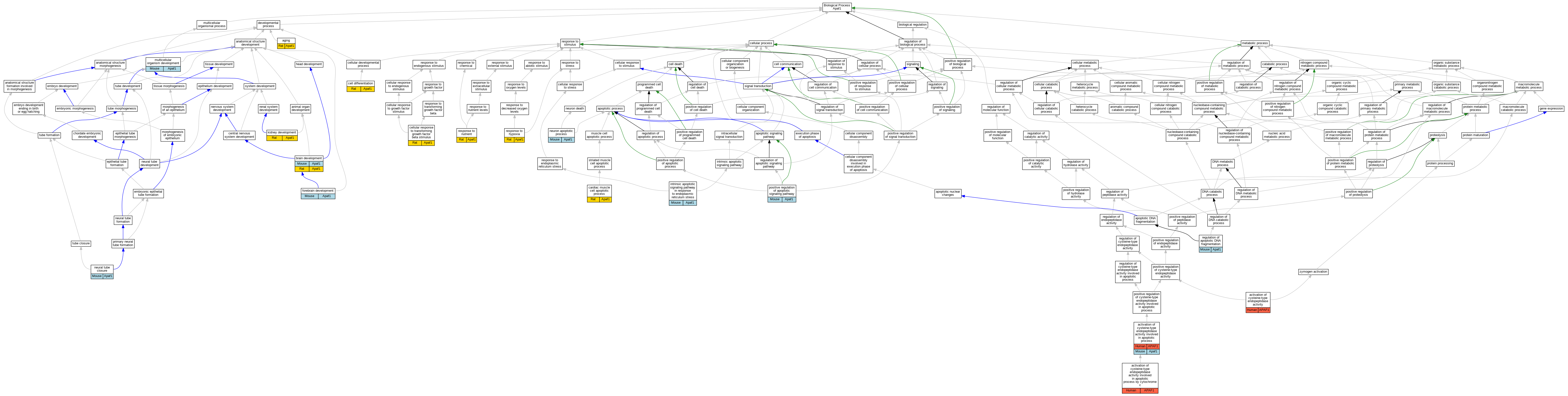This screenshot has width=1568, height=396.
Task: Select the 'protein processing' node
Action: 1440,163
